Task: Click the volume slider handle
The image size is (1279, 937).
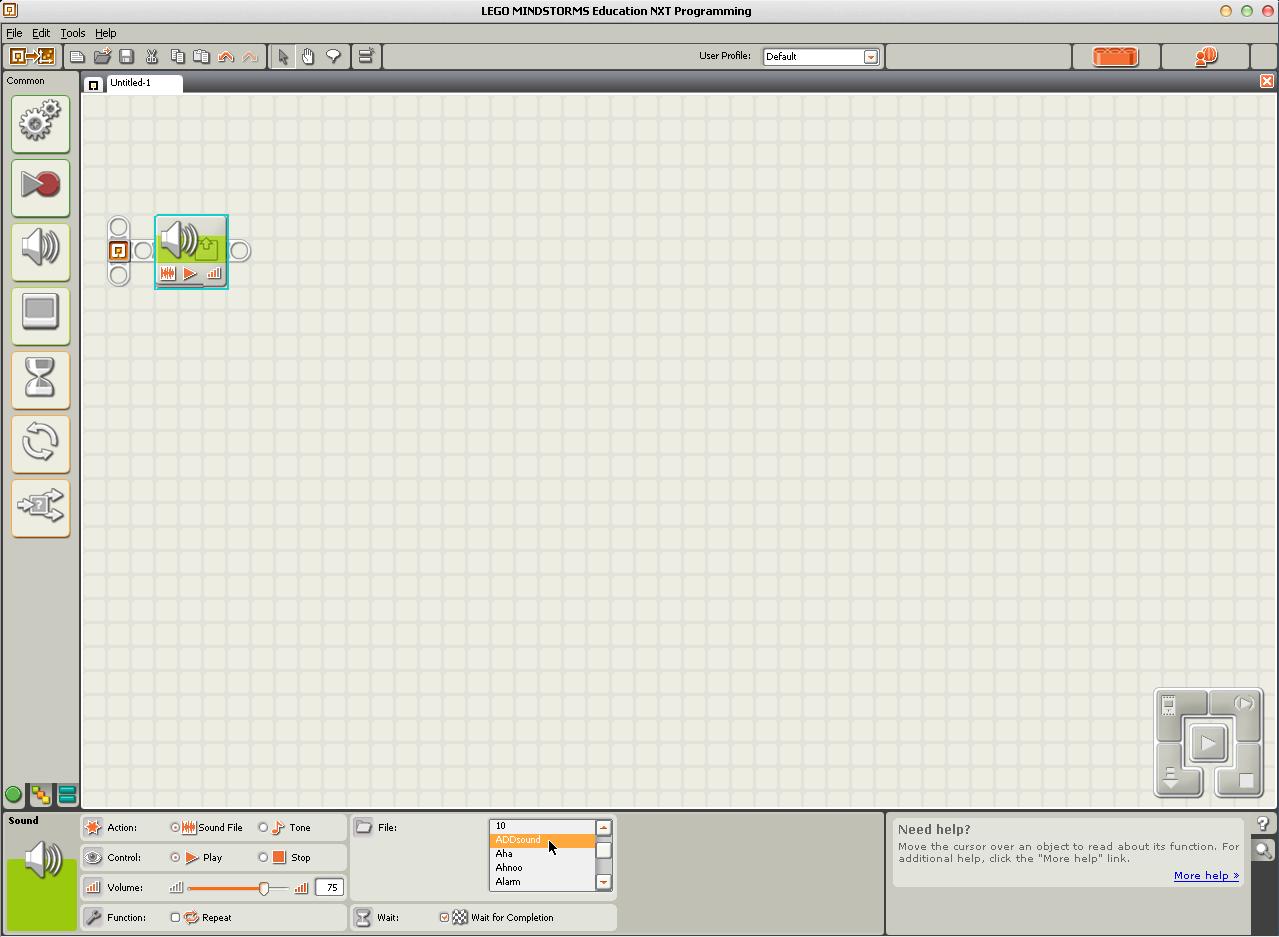Action: tap(264, 888)
